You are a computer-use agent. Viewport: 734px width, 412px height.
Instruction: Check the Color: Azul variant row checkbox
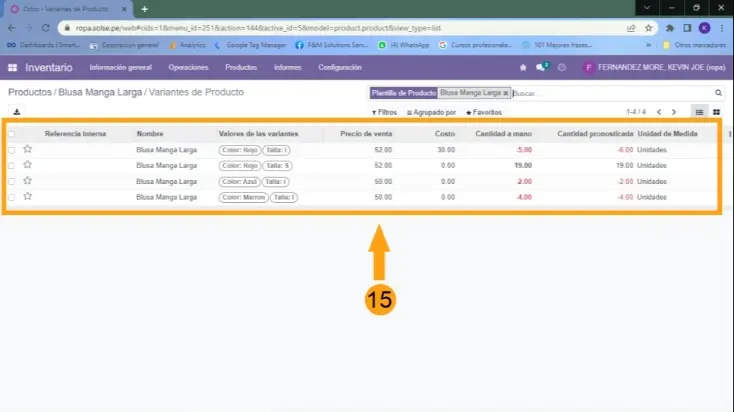[x=12, y=181]
